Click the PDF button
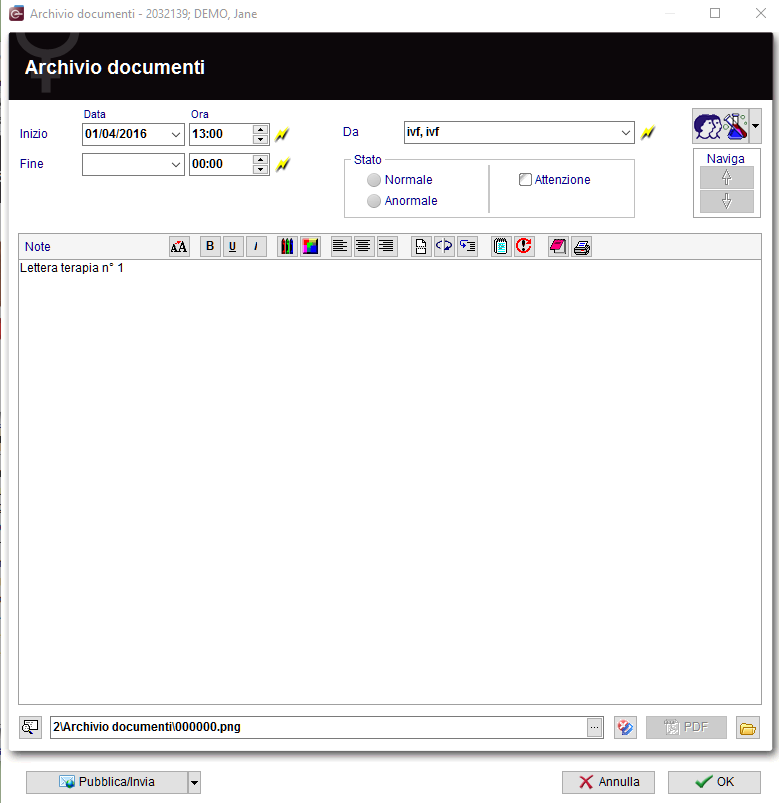This screenshot has width=779, height=803. (x=686, y=727)
